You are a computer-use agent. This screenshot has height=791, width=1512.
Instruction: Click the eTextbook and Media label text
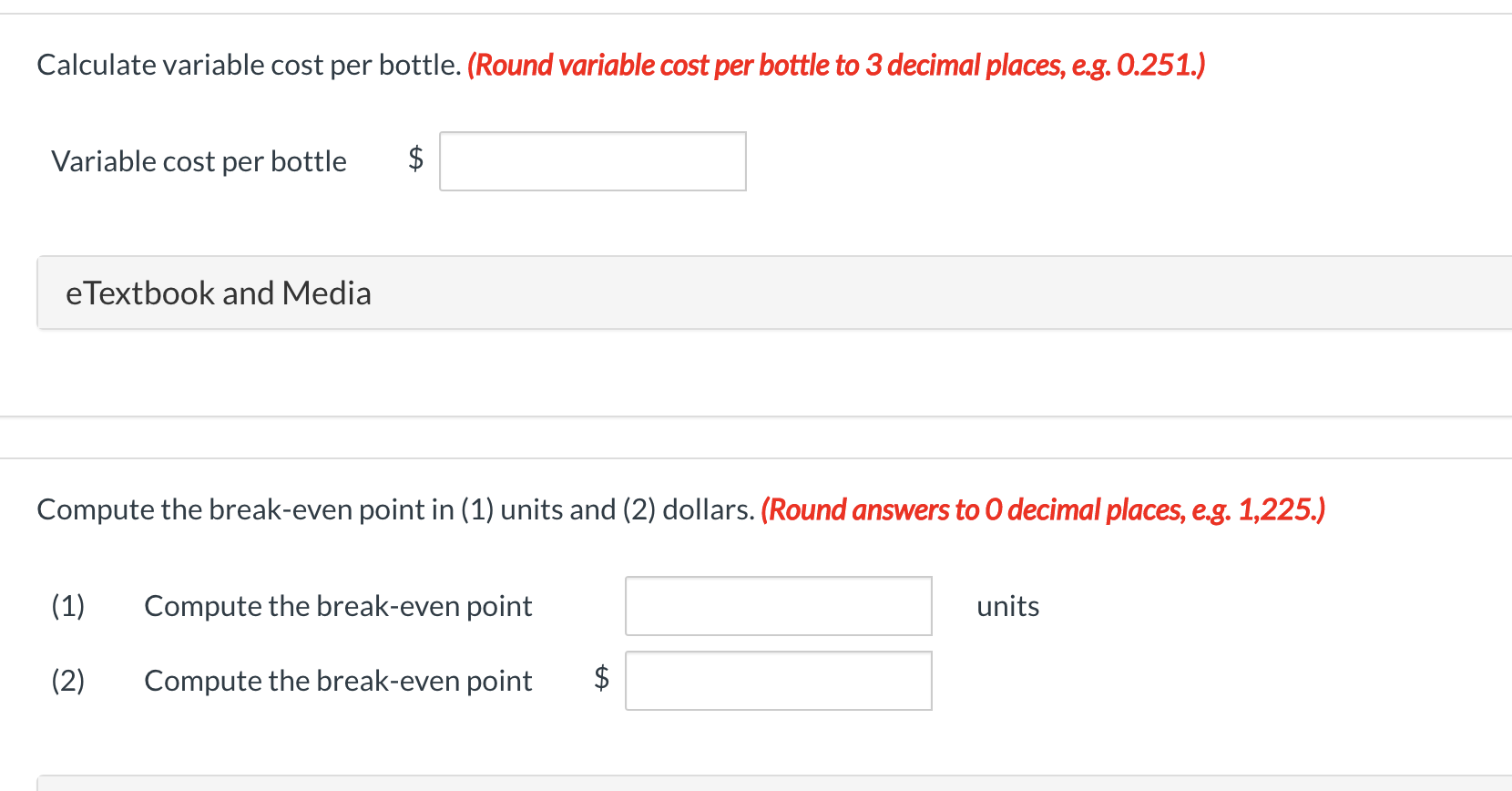click(218, 293)
